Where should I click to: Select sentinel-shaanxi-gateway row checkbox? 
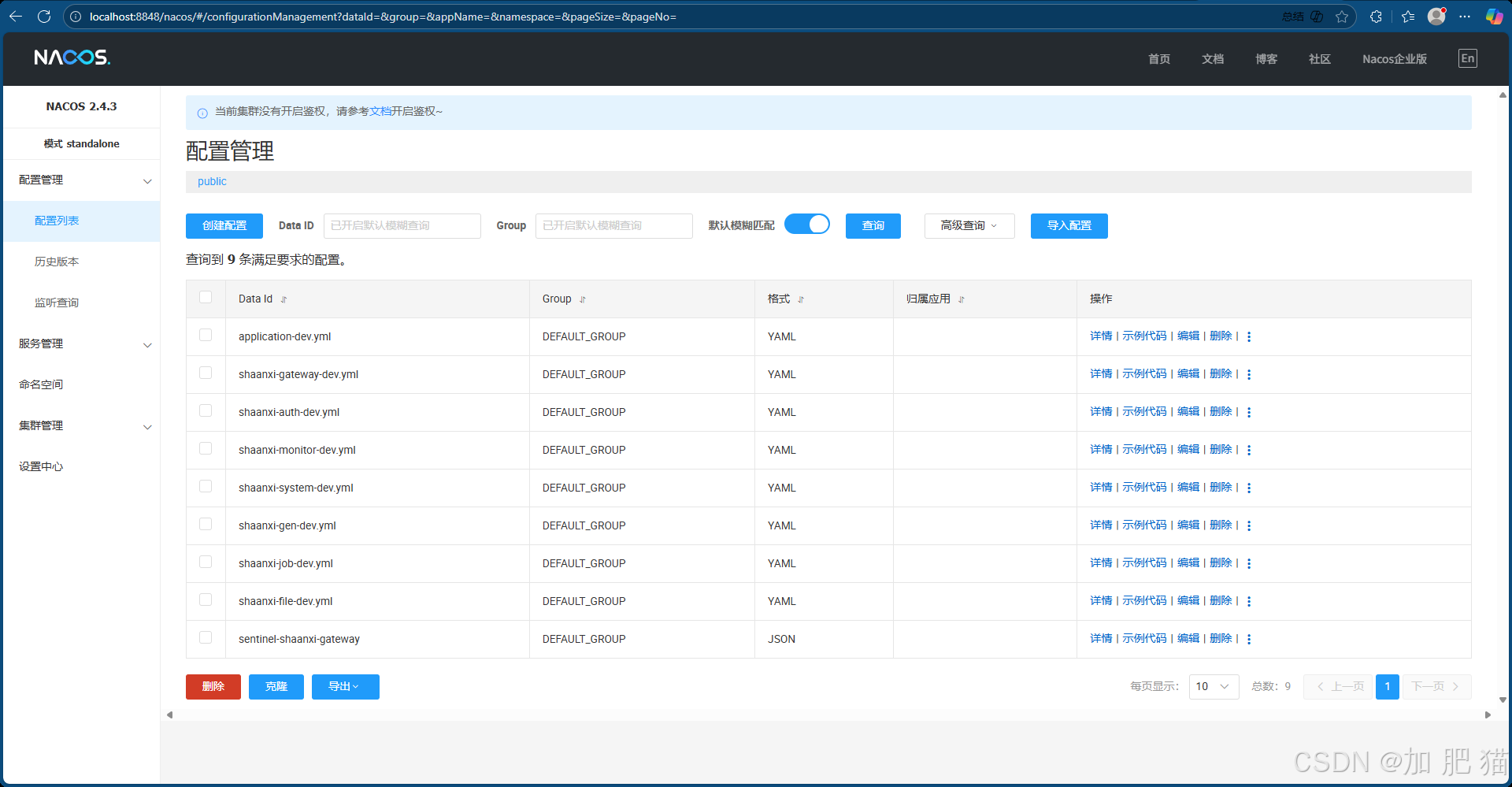tap(206, 637)
